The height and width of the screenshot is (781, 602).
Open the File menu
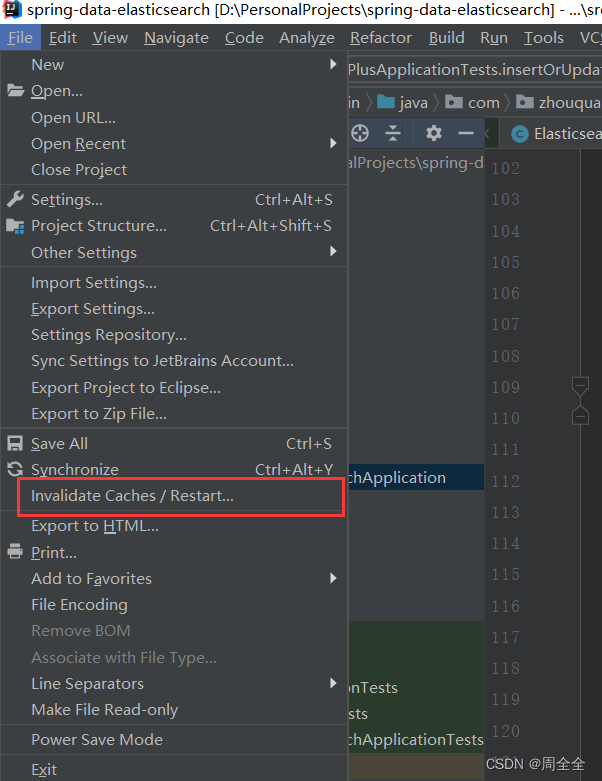(x=20, y=38)
